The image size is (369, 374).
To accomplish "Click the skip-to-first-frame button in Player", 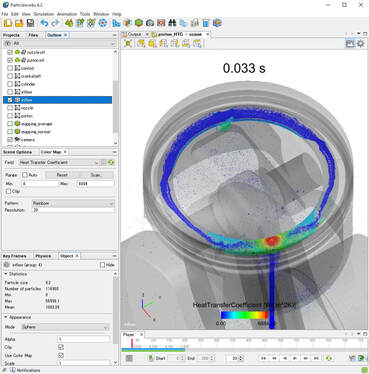I will 263,358.
